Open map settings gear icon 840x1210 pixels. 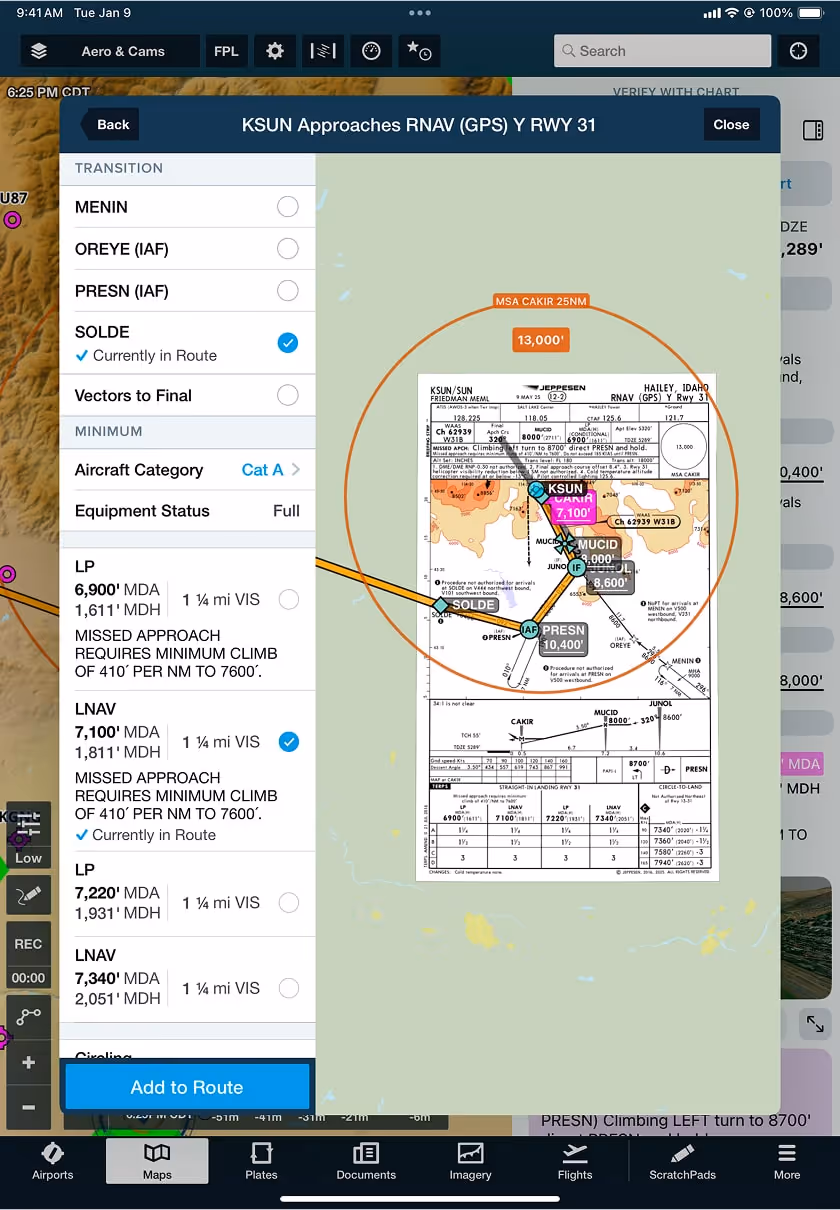click(x=275, y=51)
